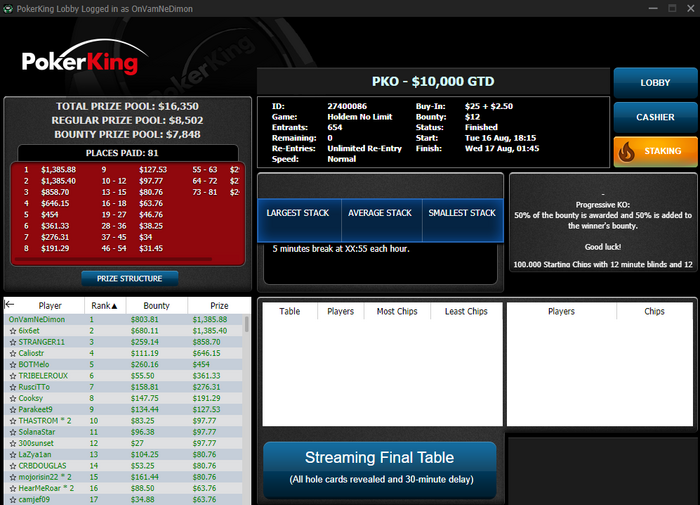The width and height of the screenshot is (700, 505).
Task: Click the PKO - $10,000 GTD title
Action: coord(433,81)
